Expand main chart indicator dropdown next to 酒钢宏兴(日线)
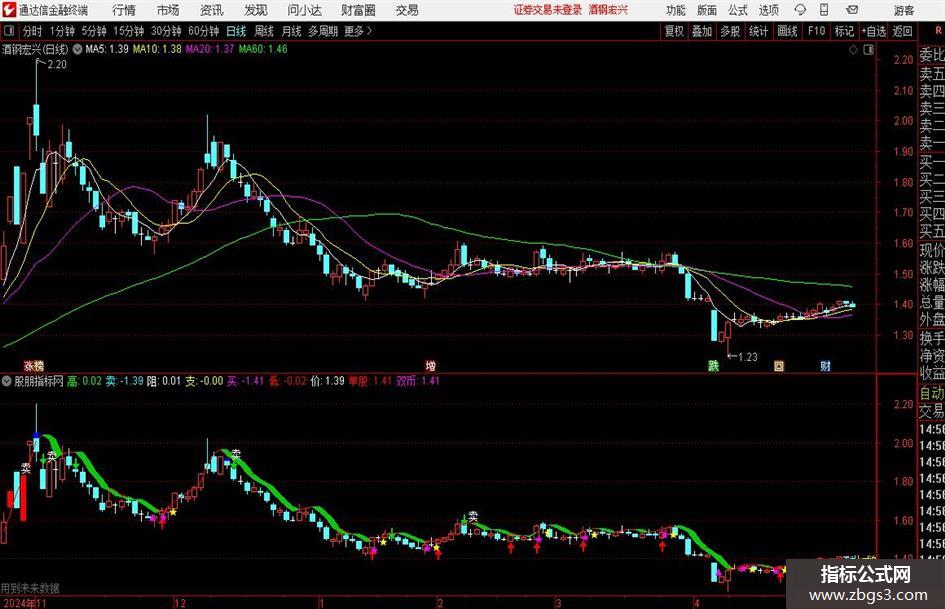945x609 pixels. (x=77, y=49)
